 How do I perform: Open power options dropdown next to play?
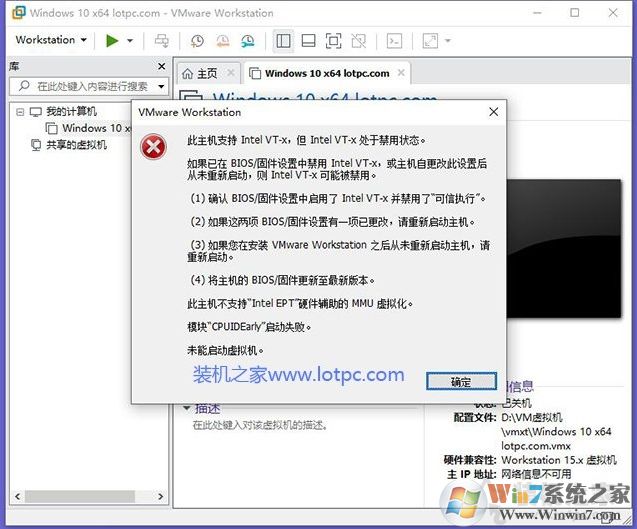(x=130, y=41)
